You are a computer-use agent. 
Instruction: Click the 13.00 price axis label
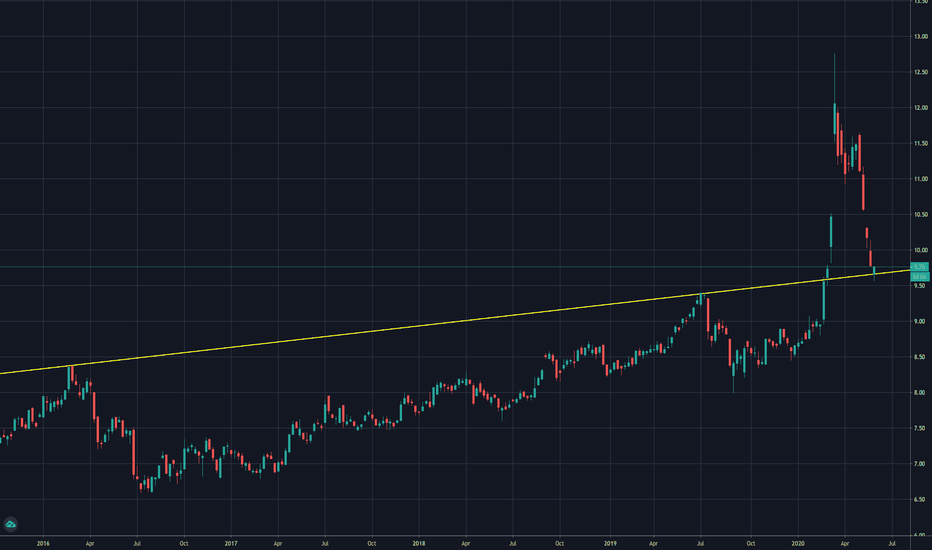tap(921, 37)
